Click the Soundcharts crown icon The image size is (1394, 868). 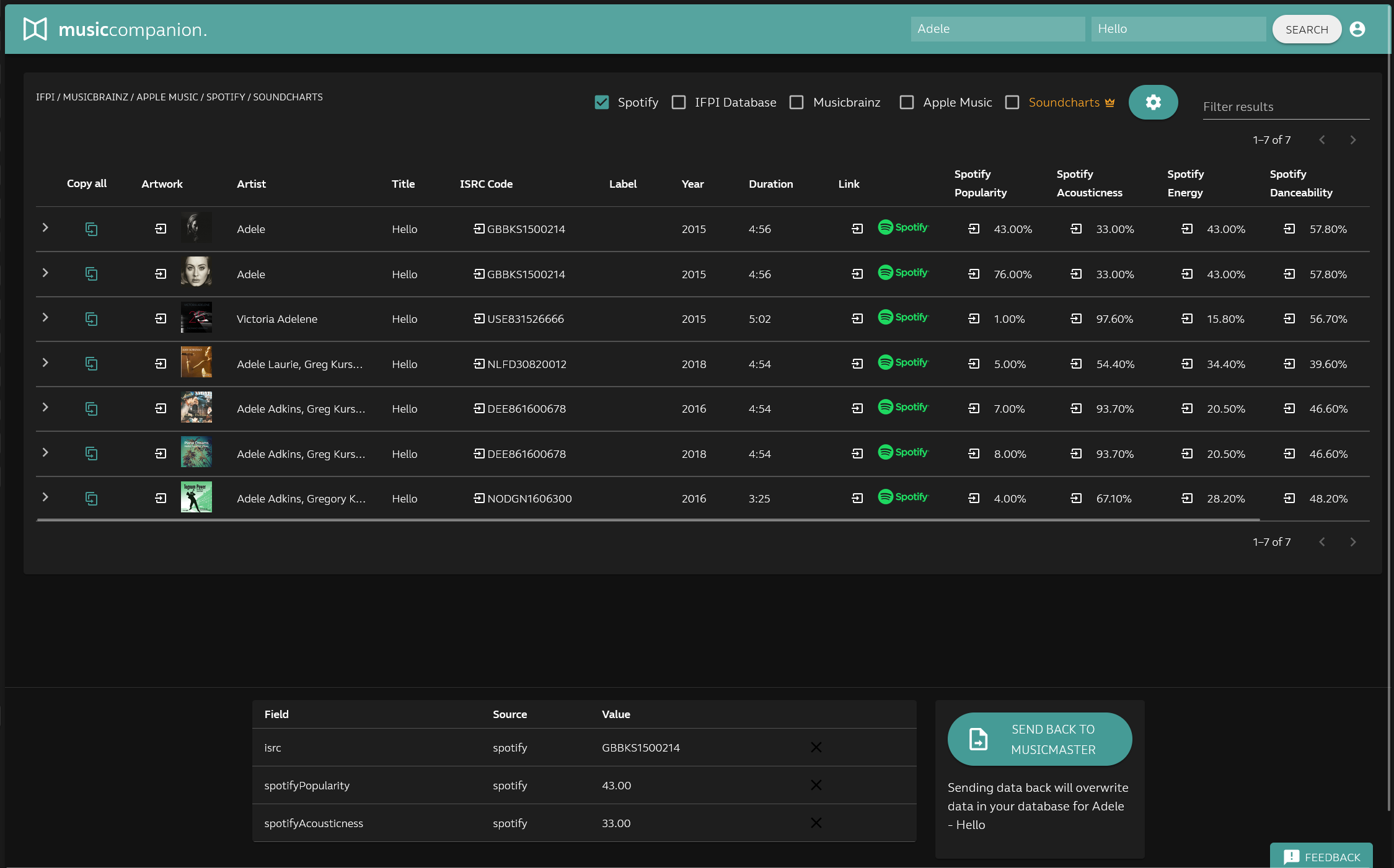coord(1109,102)
